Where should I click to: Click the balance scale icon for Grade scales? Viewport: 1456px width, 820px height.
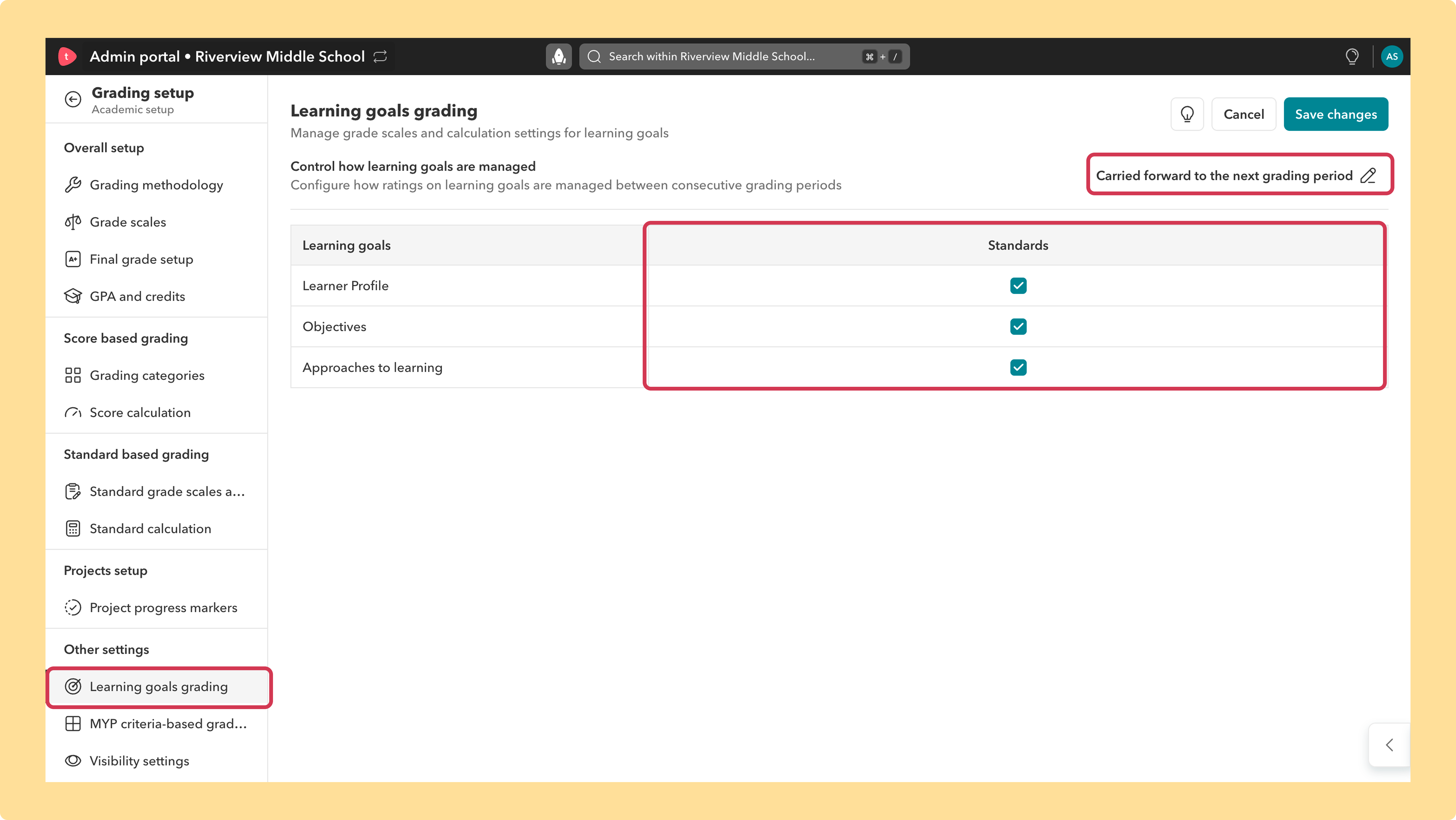point(73,222)
